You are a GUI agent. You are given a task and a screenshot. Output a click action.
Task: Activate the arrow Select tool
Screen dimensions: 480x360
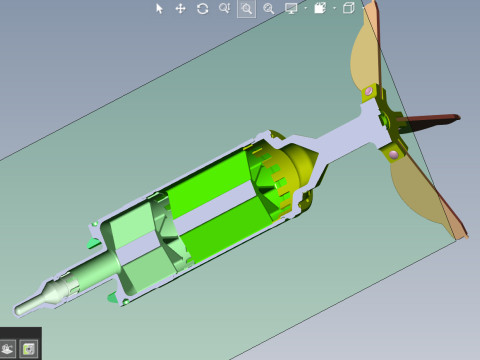click(x=159, y=9)
